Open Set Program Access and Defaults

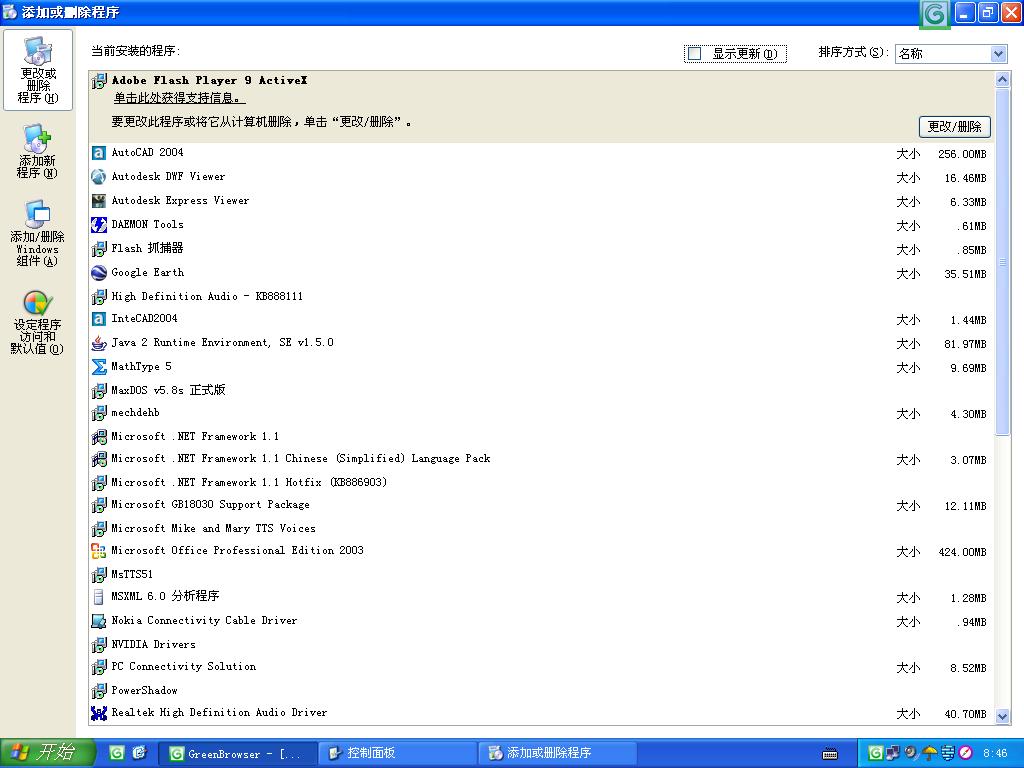click(37, 323)
